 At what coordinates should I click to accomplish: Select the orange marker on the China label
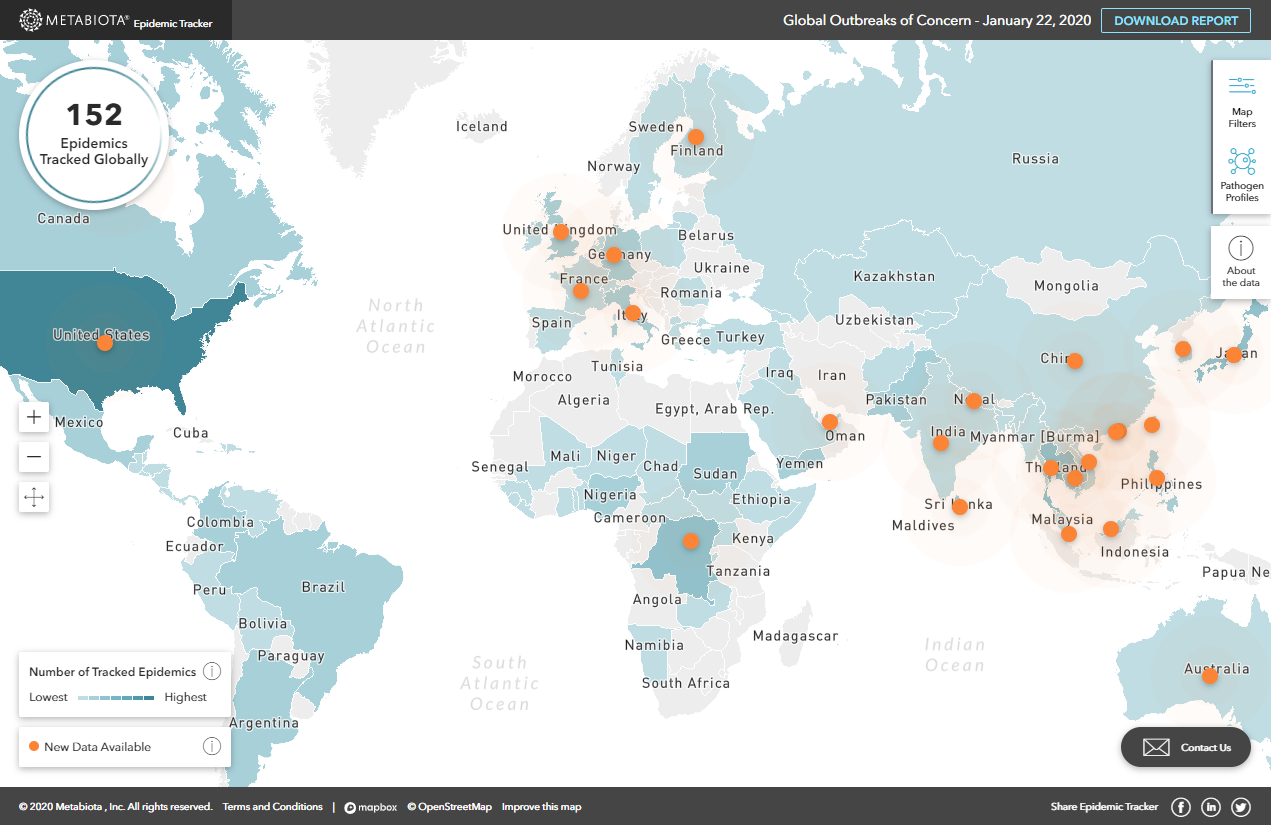[x=1075, y=361]
